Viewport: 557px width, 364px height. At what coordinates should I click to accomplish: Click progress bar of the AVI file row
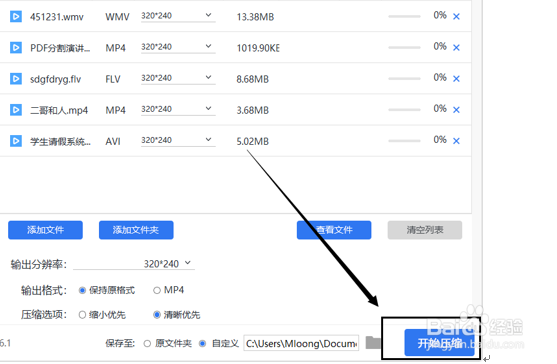404,141
